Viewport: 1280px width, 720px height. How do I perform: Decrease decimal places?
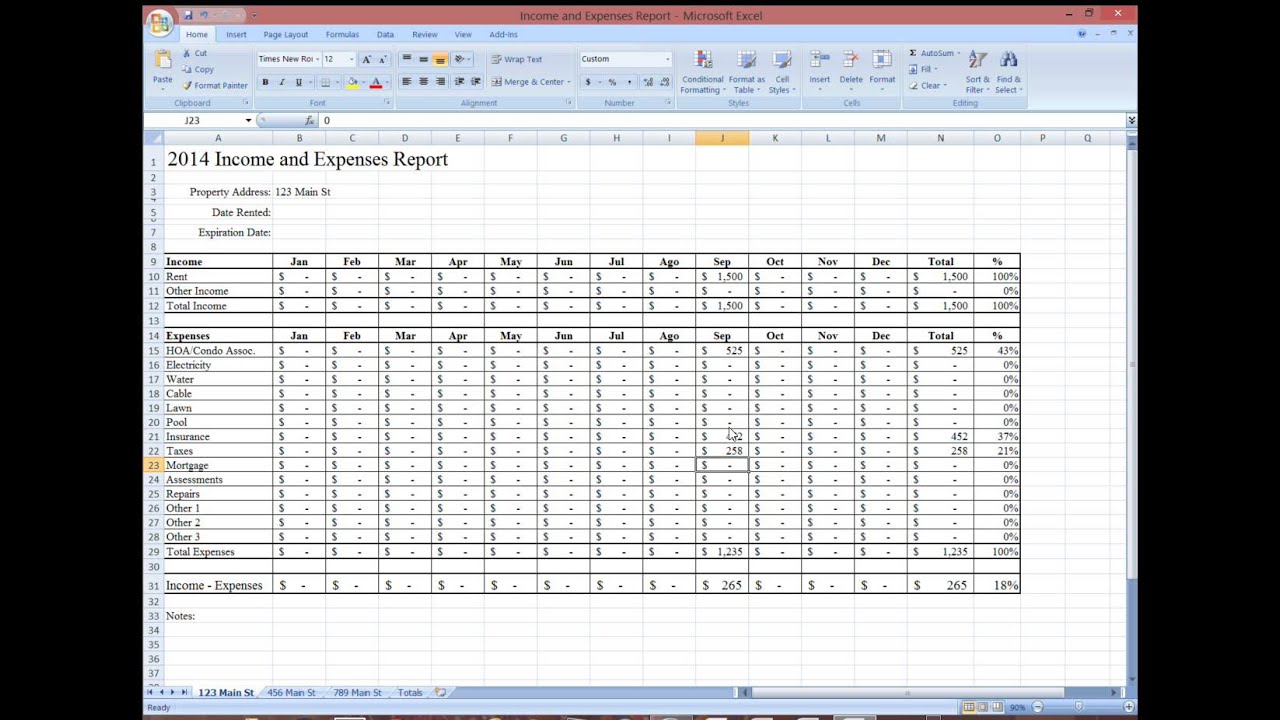click(x=664, y=82)
